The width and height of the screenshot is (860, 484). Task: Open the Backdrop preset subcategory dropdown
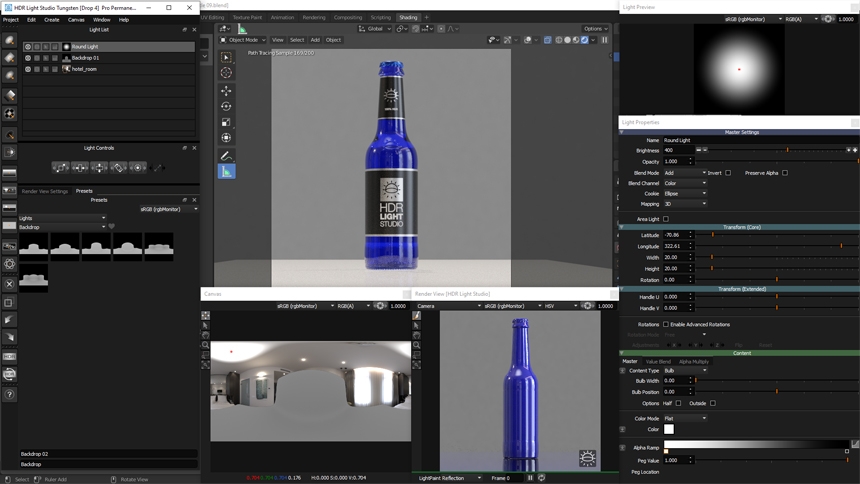coord(62,227)
